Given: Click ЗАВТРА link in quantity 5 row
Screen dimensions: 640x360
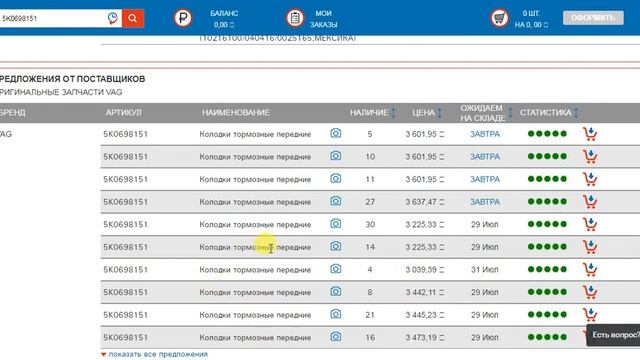Looking at the screenshot, I should click(x=485, y=134).
